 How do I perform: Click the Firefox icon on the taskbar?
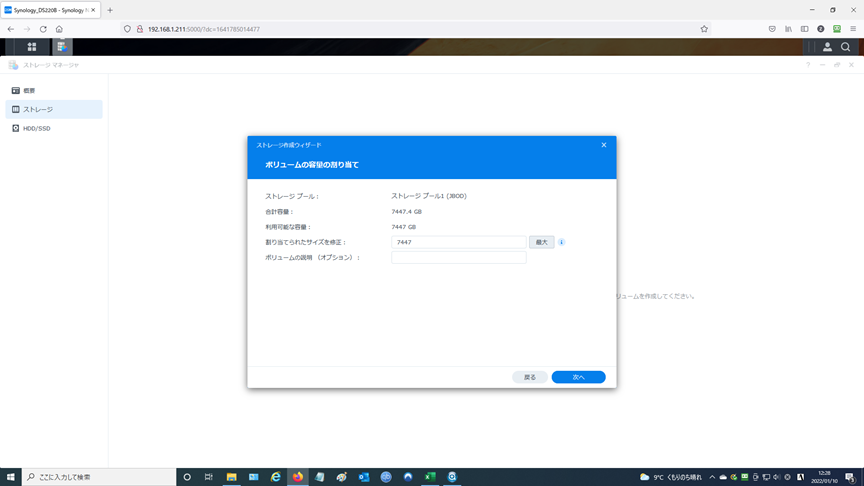[x=298, y=477]
